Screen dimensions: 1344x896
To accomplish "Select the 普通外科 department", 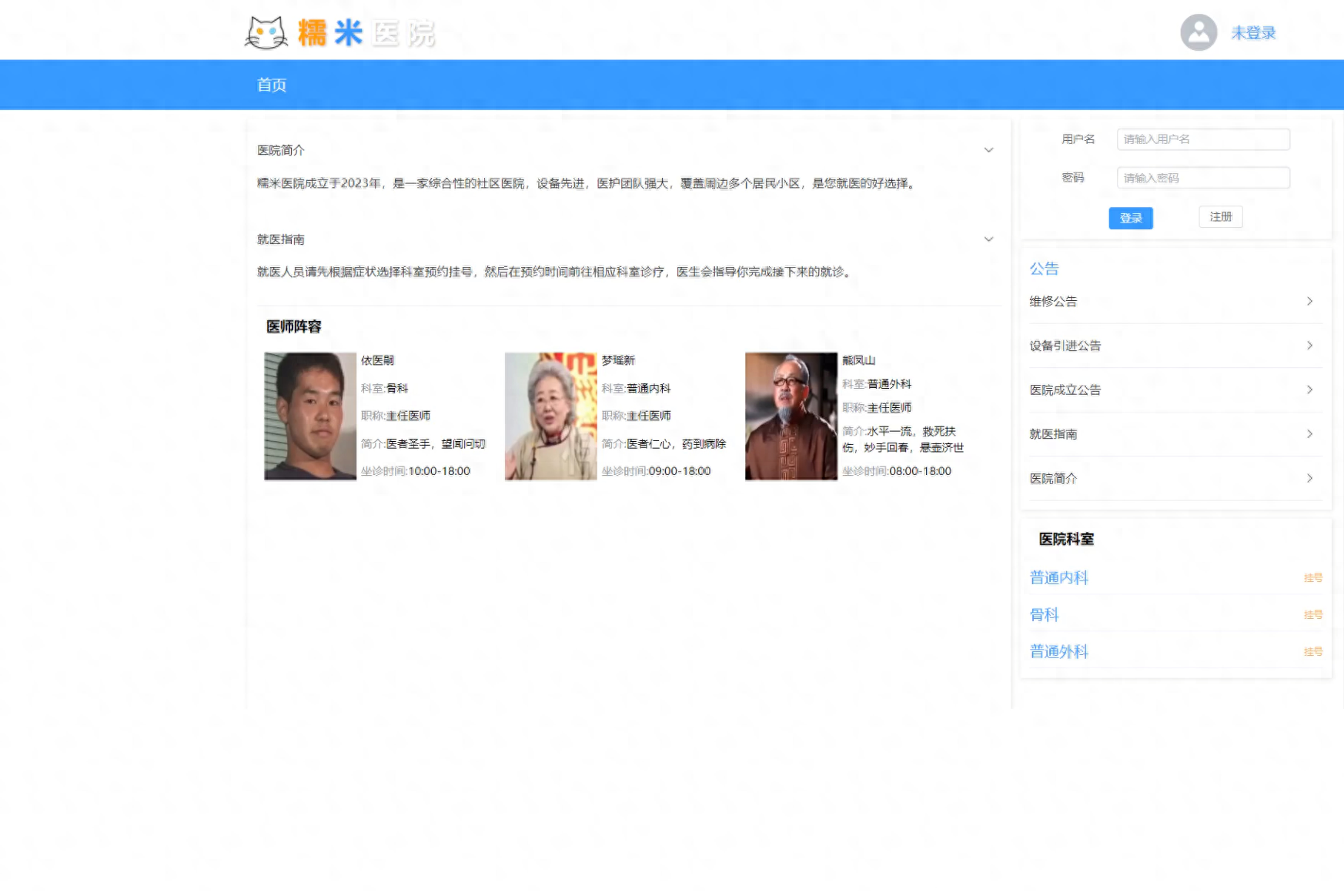I will [x=1059, y=651].
